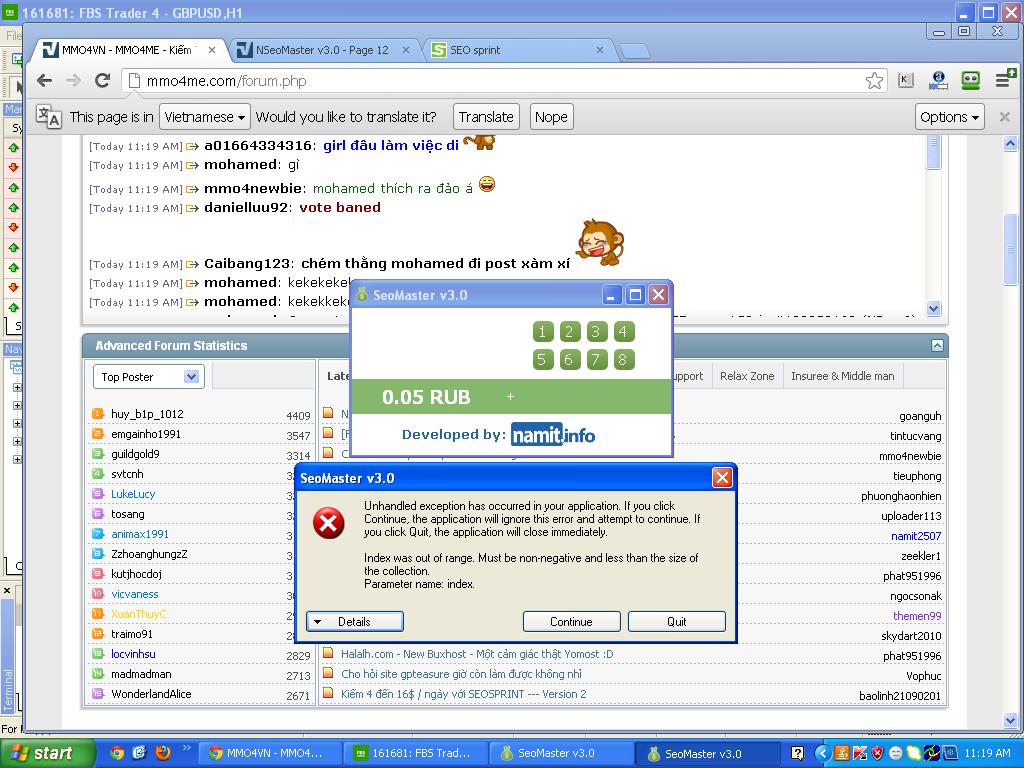Click the Firefox quick launch icon
Image resolution: width=1024 pixels, height=768 pixels.
coord(163,753)
